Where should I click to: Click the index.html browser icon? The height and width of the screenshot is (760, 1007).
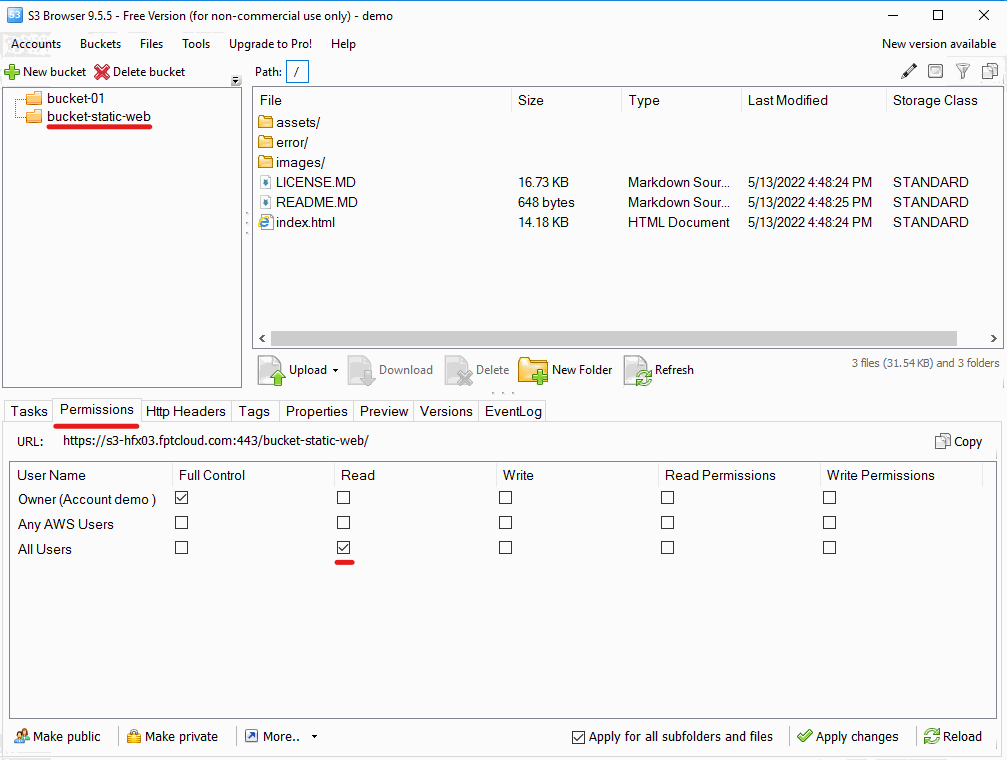coord(265,222)
